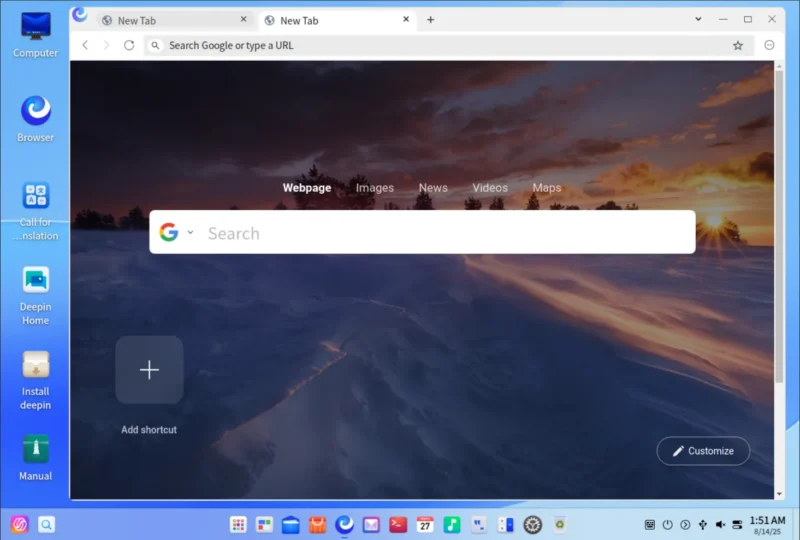Image resolution: width=800 pixels, height=540 pixels.
Task: Open the input method icon with quote marks in dock
Action: 478,524
